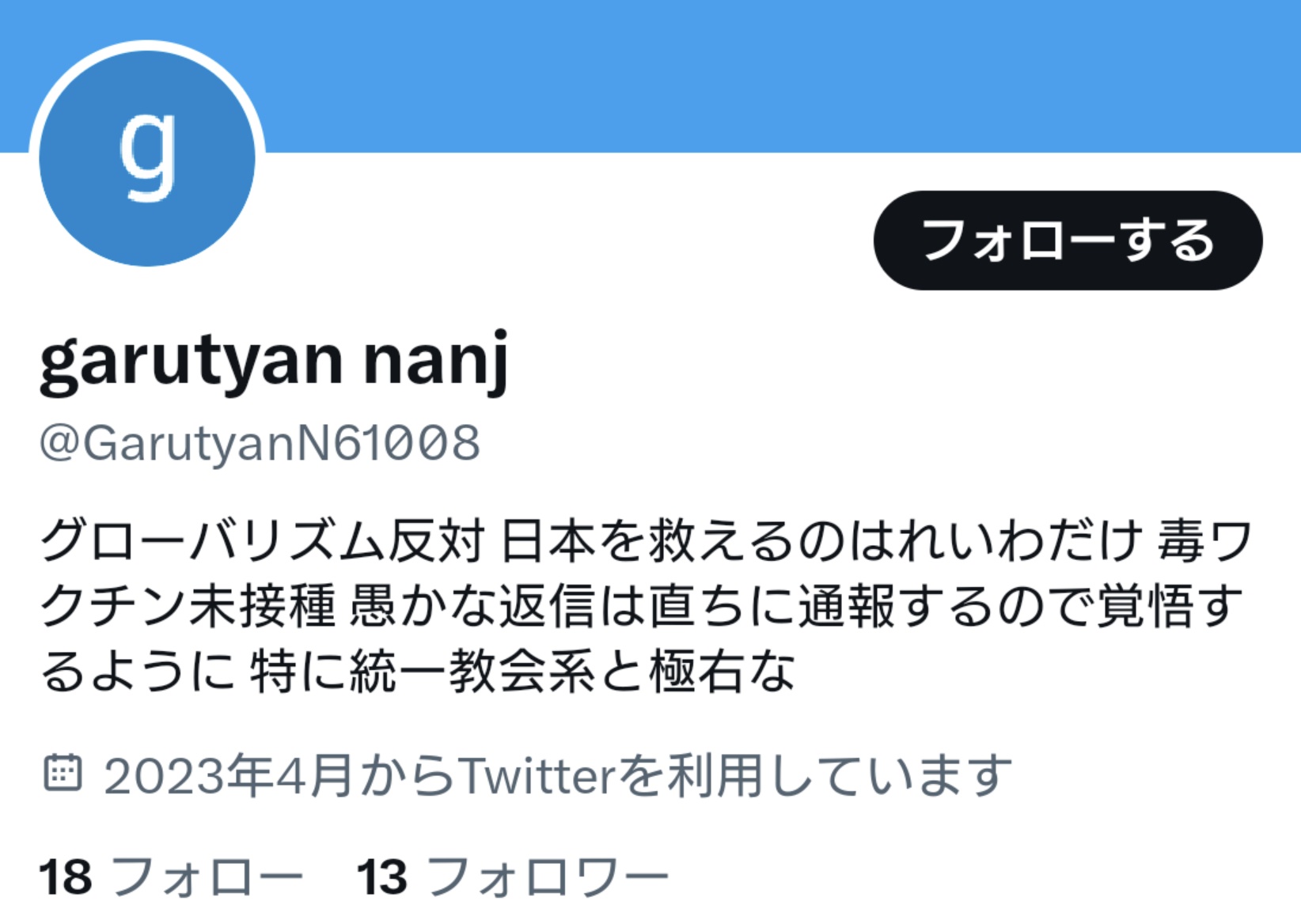The image size is (1301, 924).
Task: Click the bio line ending 極右な
Action: pos(417,672)
